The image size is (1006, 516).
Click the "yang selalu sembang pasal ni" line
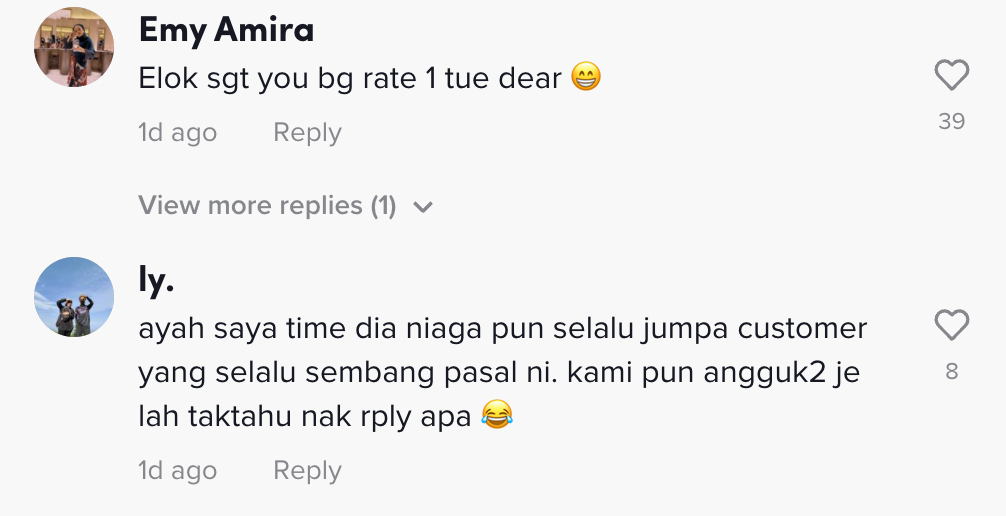pyautogui.click(x=498, y=372)
